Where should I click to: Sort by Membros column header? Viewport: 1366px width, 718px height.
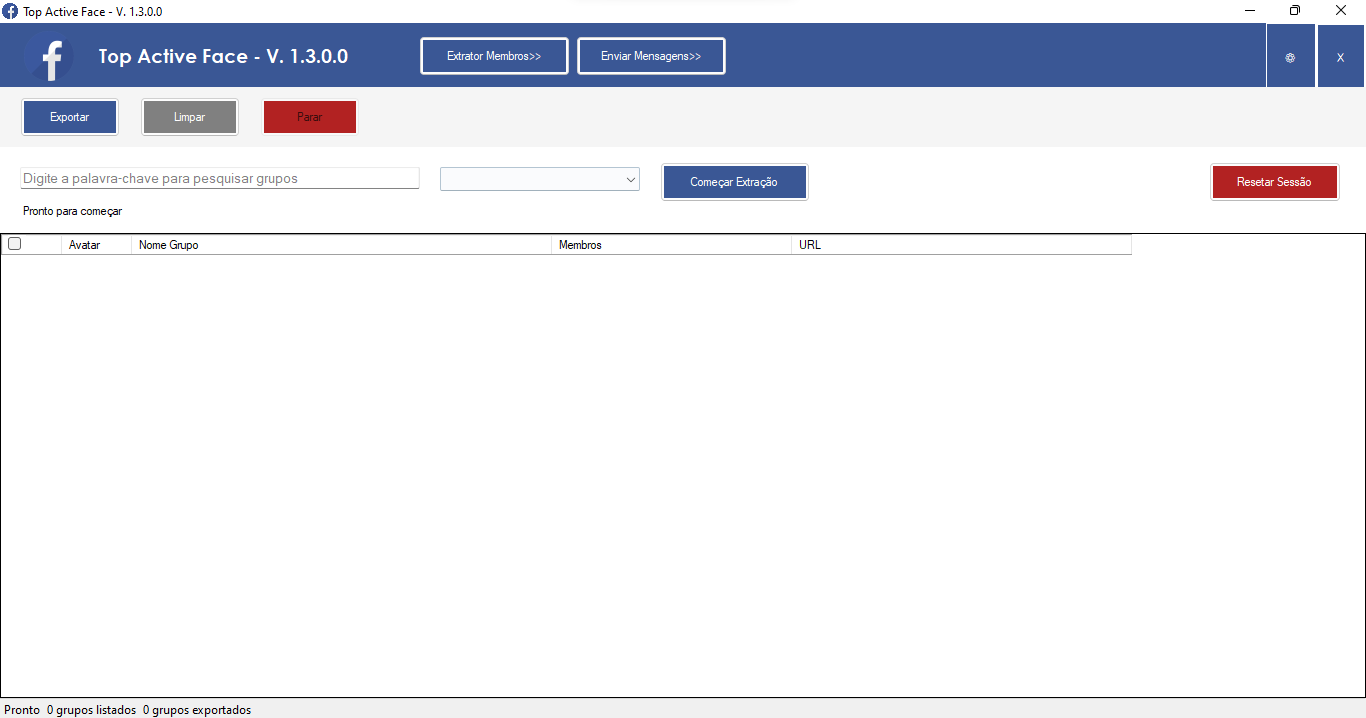coord(671,245)
